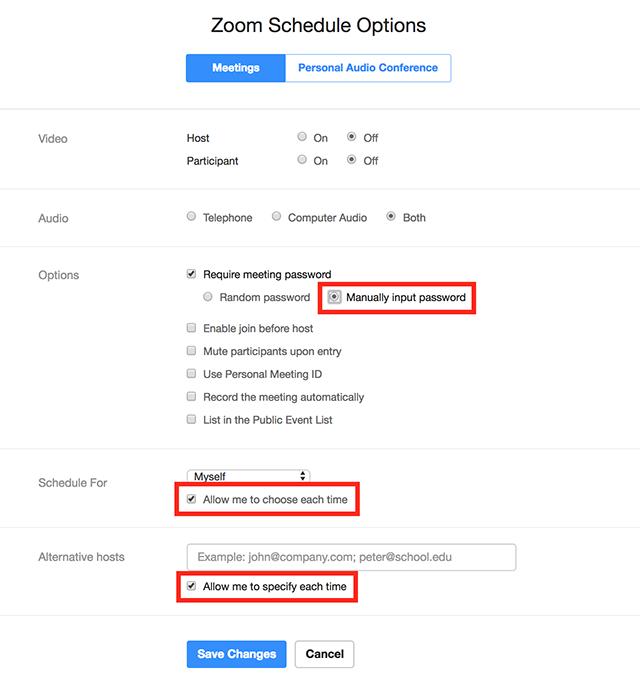Select Random password option
Screen dimensions: 640x679
coord(208,297)
